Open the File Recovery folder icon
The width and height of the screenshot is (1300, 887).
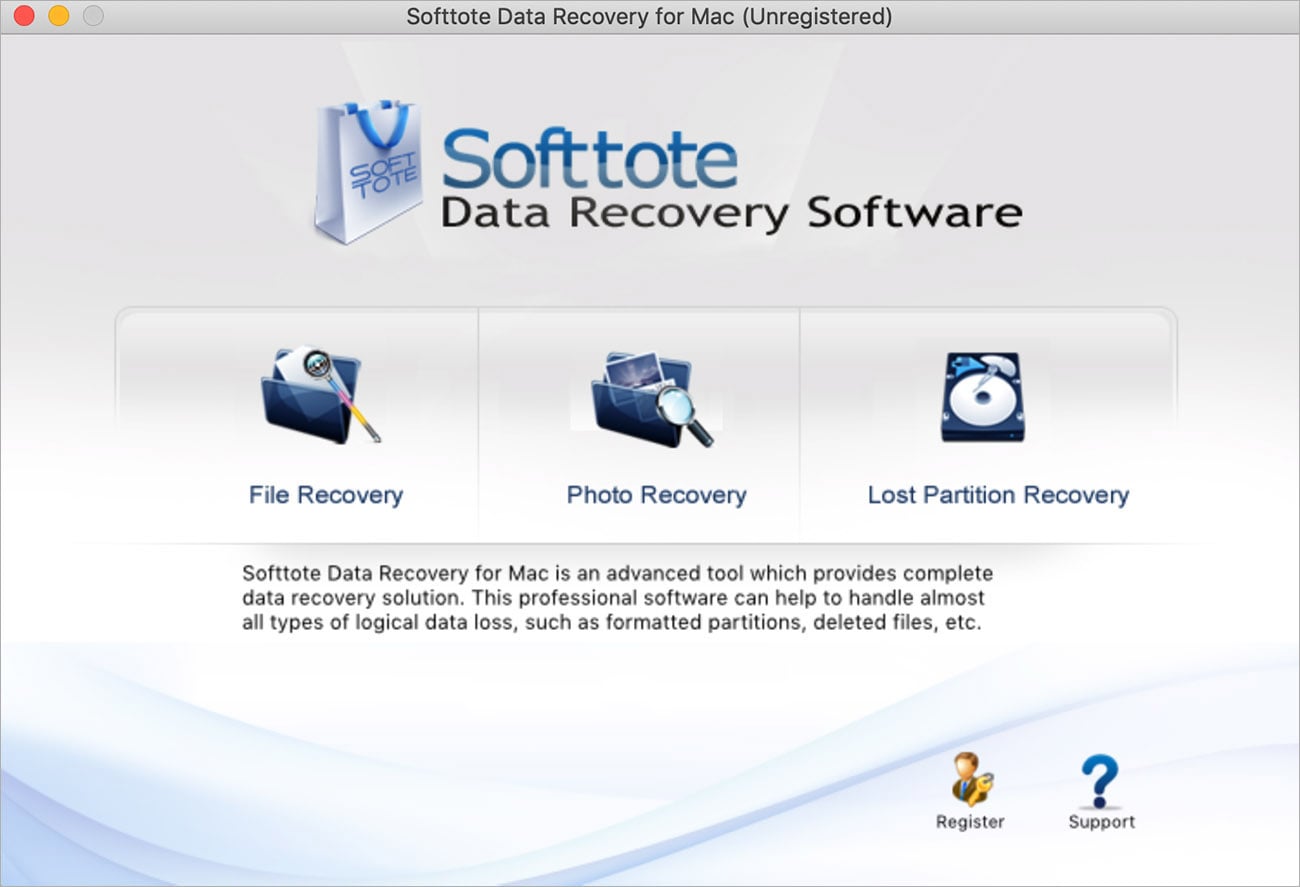tap(320, 397)
